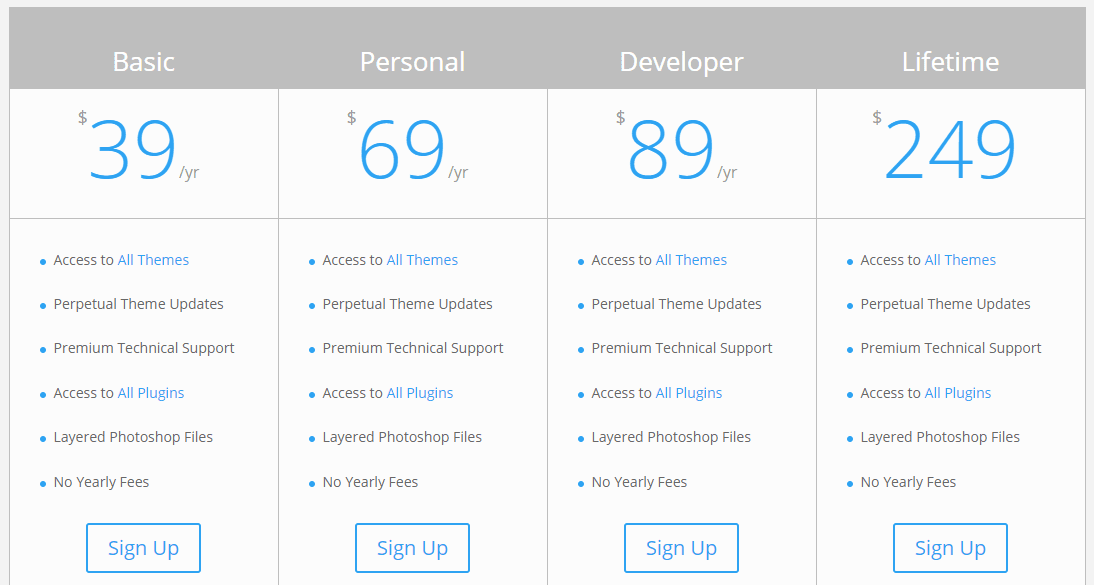
Task: Click Perpetual Theme Updates under Basic
Action: point(138,303)
